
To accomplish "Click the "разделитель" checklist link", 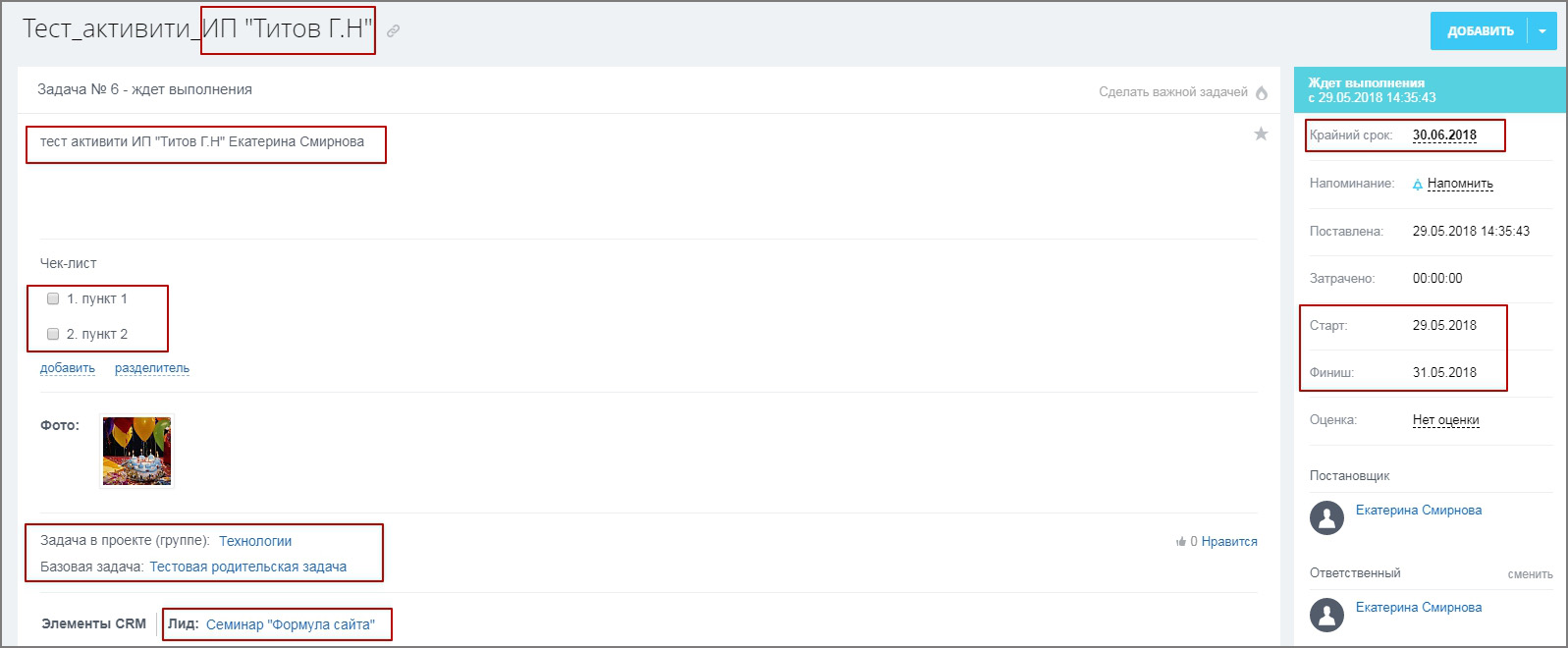I will [x=152, y=368].
